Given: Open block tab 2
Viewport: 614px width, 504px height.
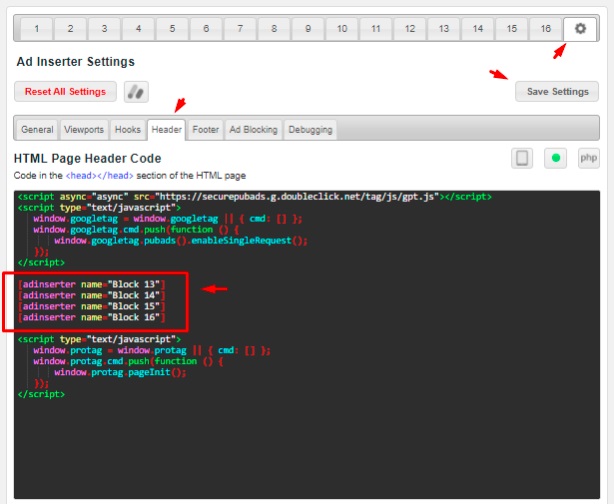Looking at the screenshot, I should (x=70, y=29).
